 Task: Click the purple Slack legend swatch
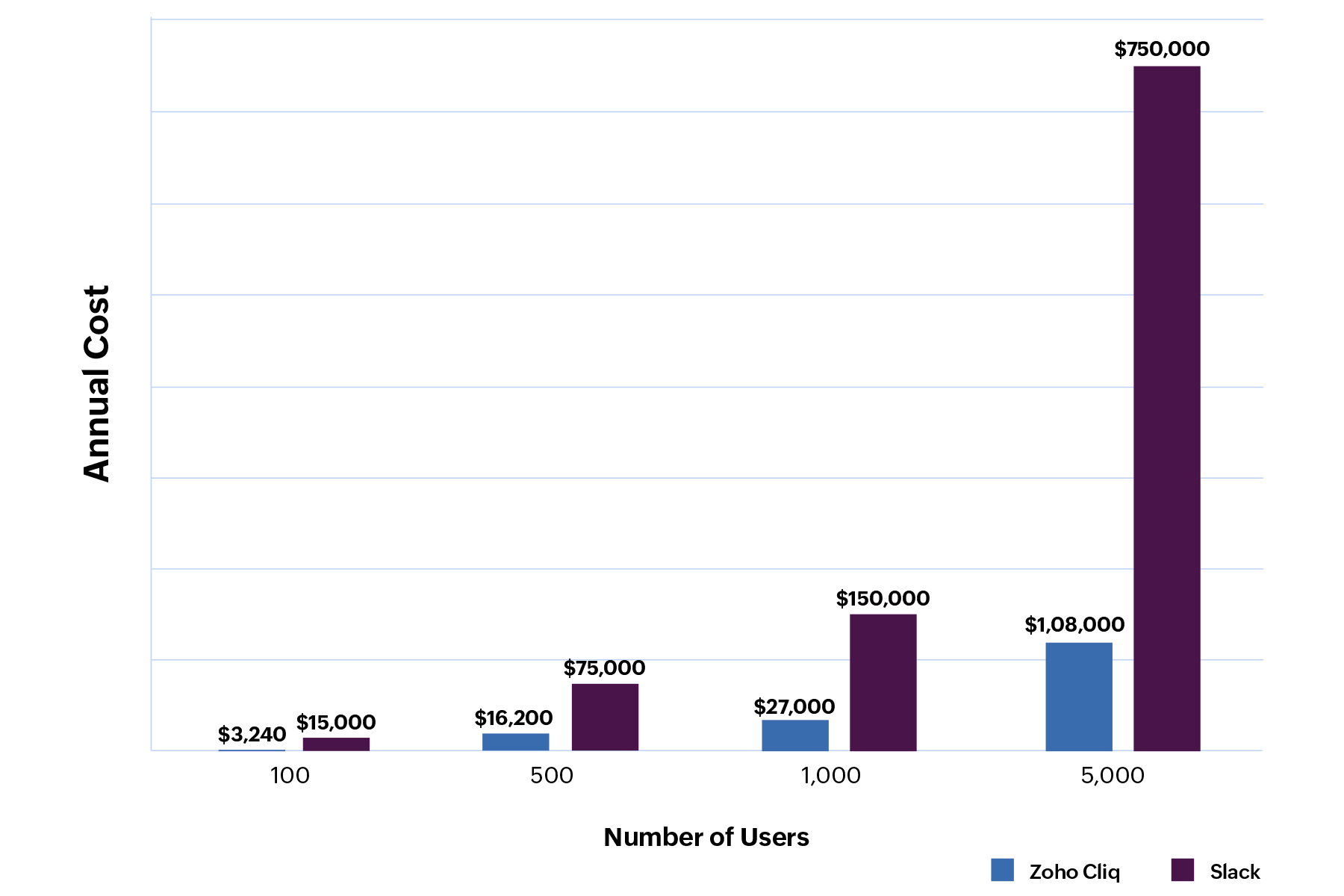pyautogui.click(x=1182, y=870)
